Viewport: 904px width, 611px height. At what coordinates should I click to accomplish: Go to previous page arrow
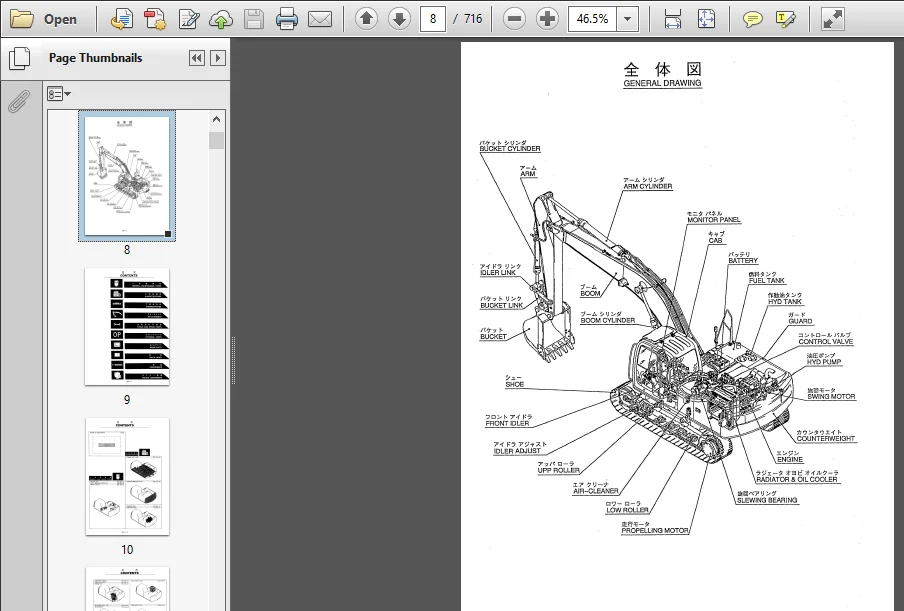(x=366, y=19)
